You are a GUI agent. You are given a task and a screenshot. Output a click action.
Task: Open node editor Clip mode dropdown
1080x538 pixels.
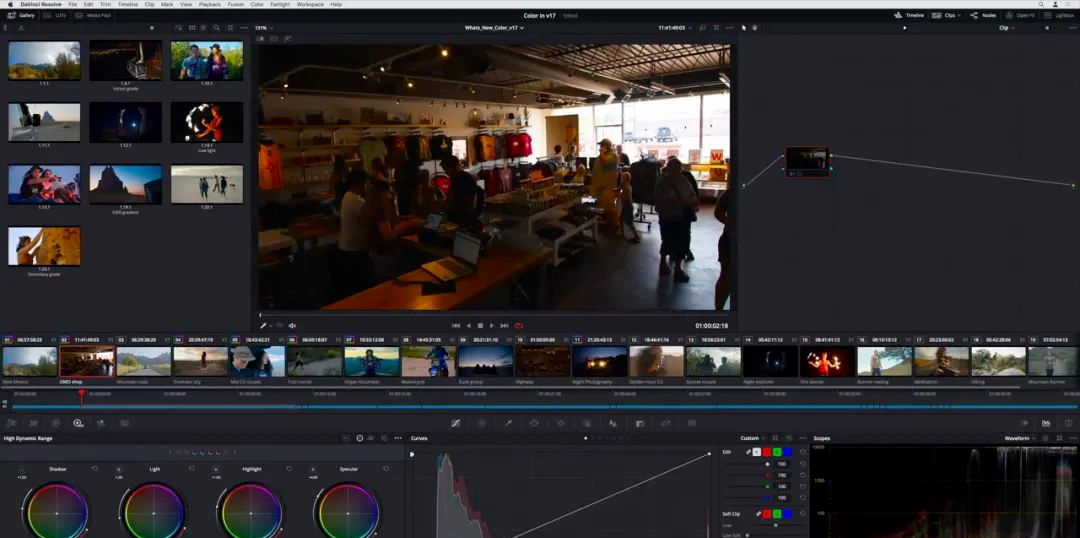1006,28
